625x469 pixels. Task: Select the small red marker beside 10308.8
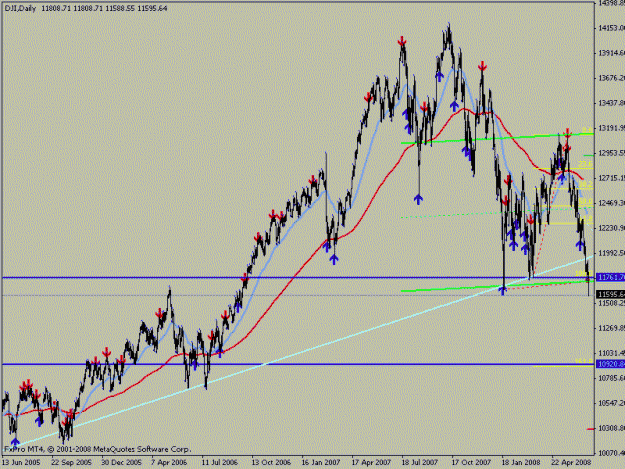[x=591, y=429]
